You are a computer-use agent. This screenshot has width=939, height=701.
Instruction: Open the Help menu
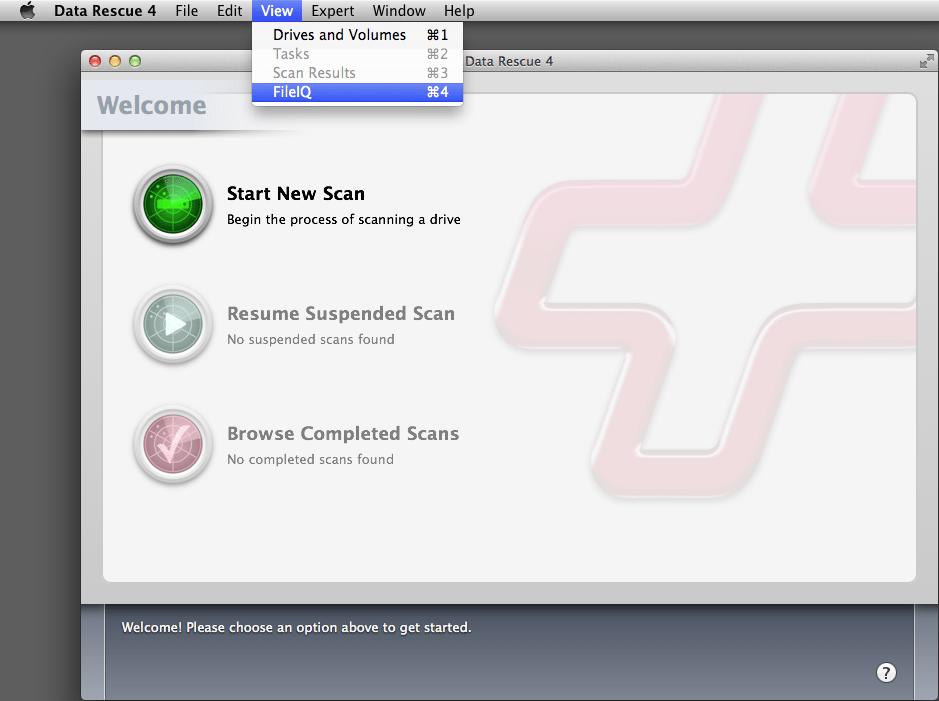459,11
